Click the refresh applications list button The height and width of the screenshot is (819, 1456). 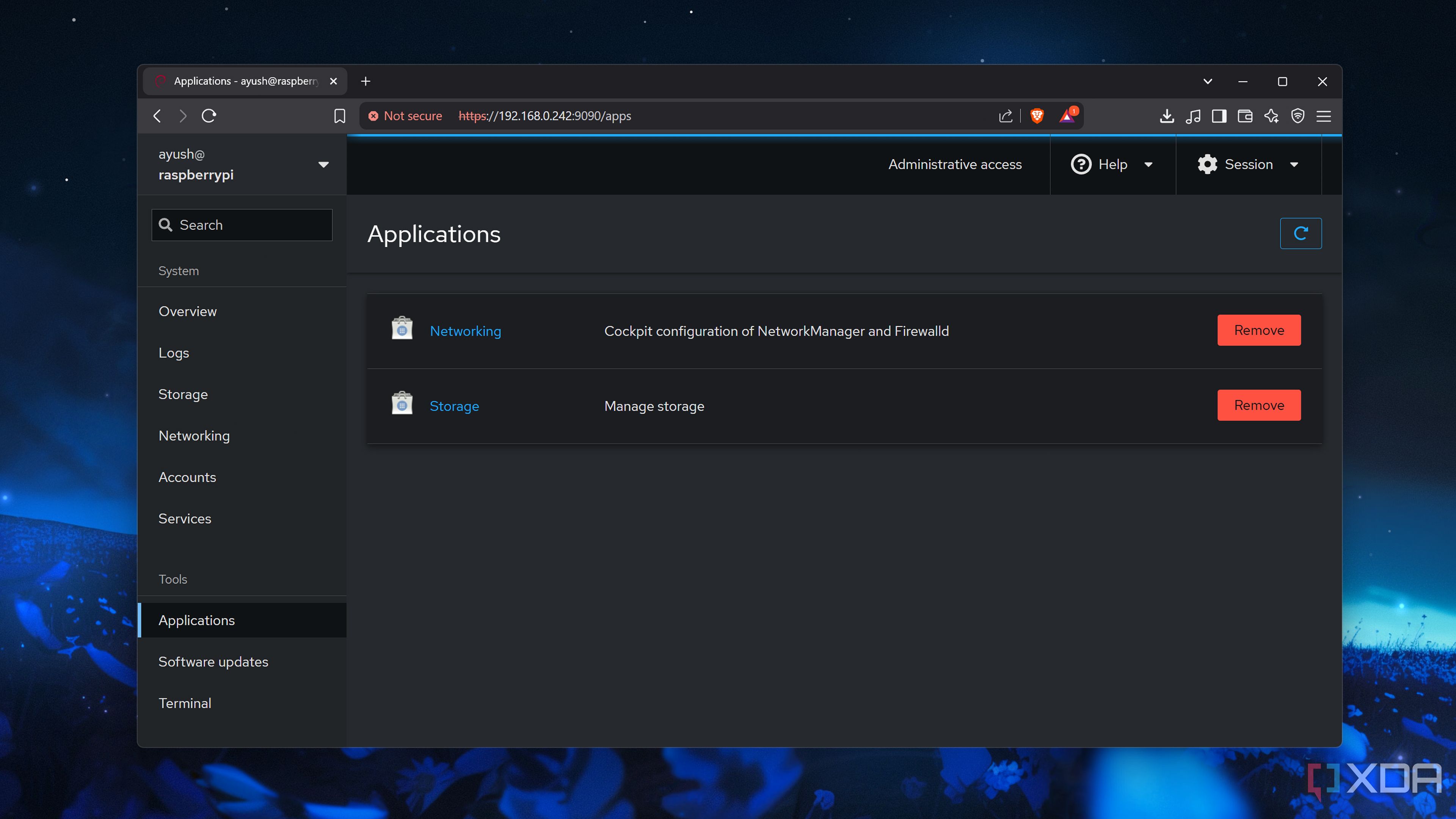pyautogui.click(x=1301, y=234)
